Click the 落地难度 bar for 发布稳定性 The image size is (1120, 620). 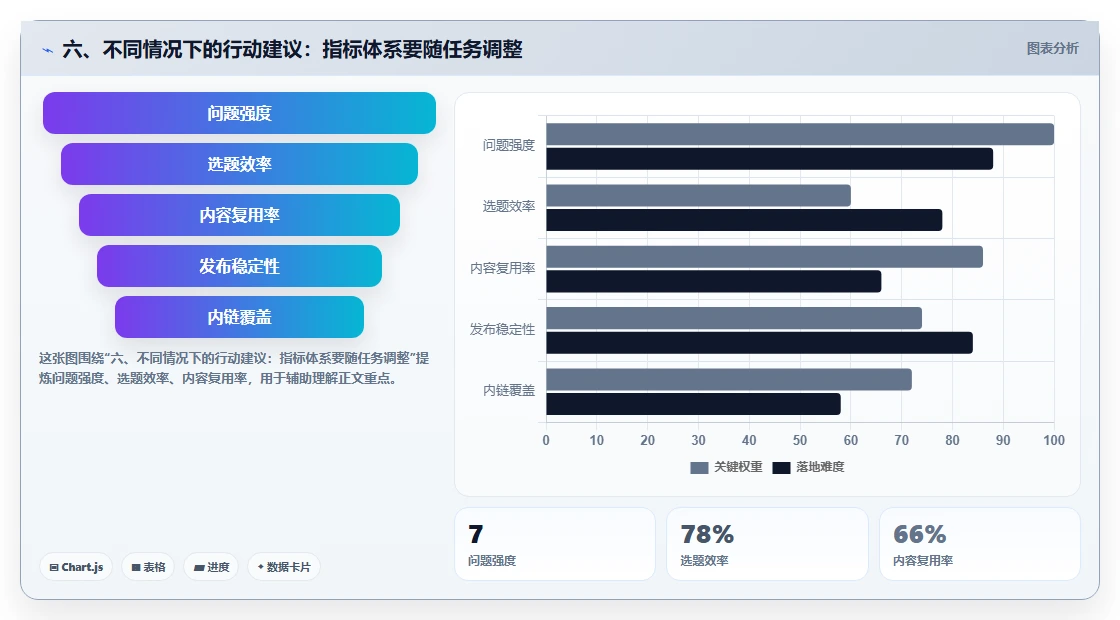click(759, 343)
